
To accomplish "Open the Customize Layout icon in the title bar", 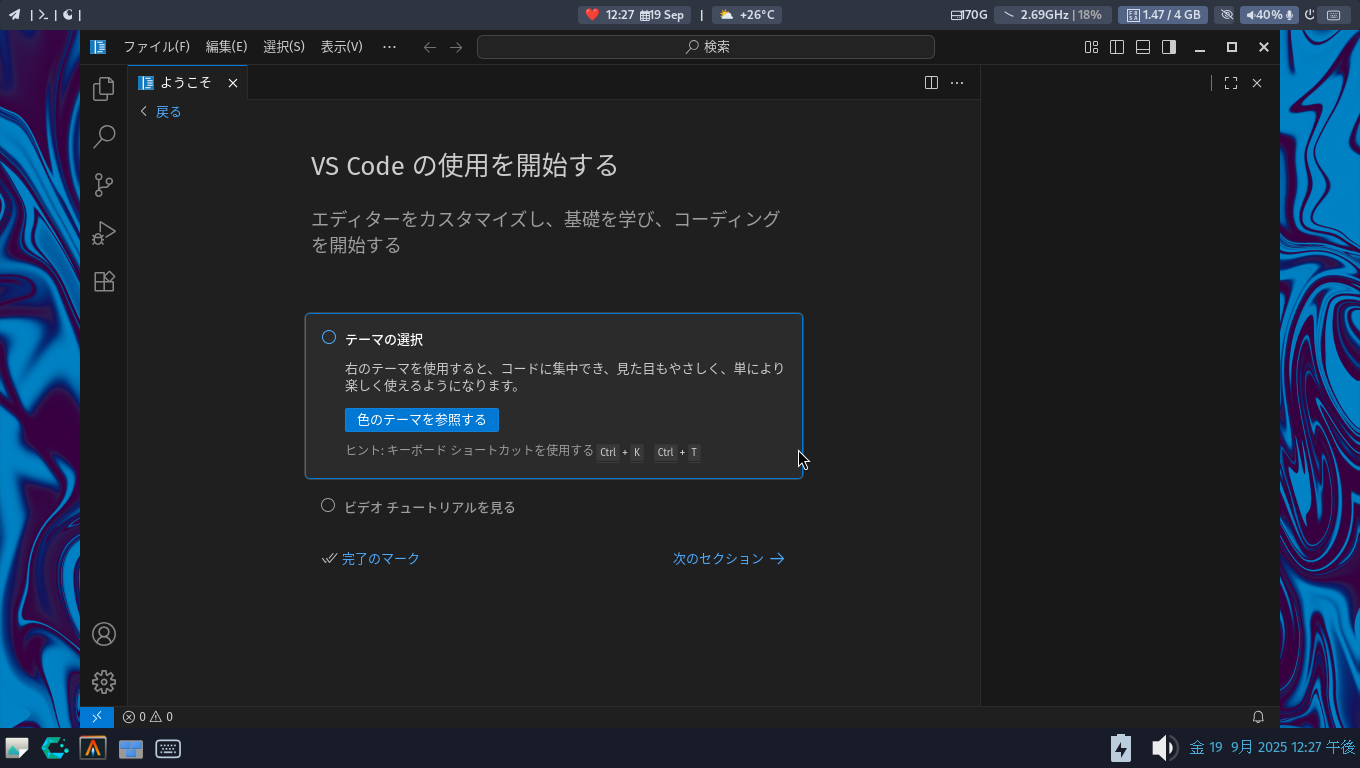I will tap(1091, 47).
